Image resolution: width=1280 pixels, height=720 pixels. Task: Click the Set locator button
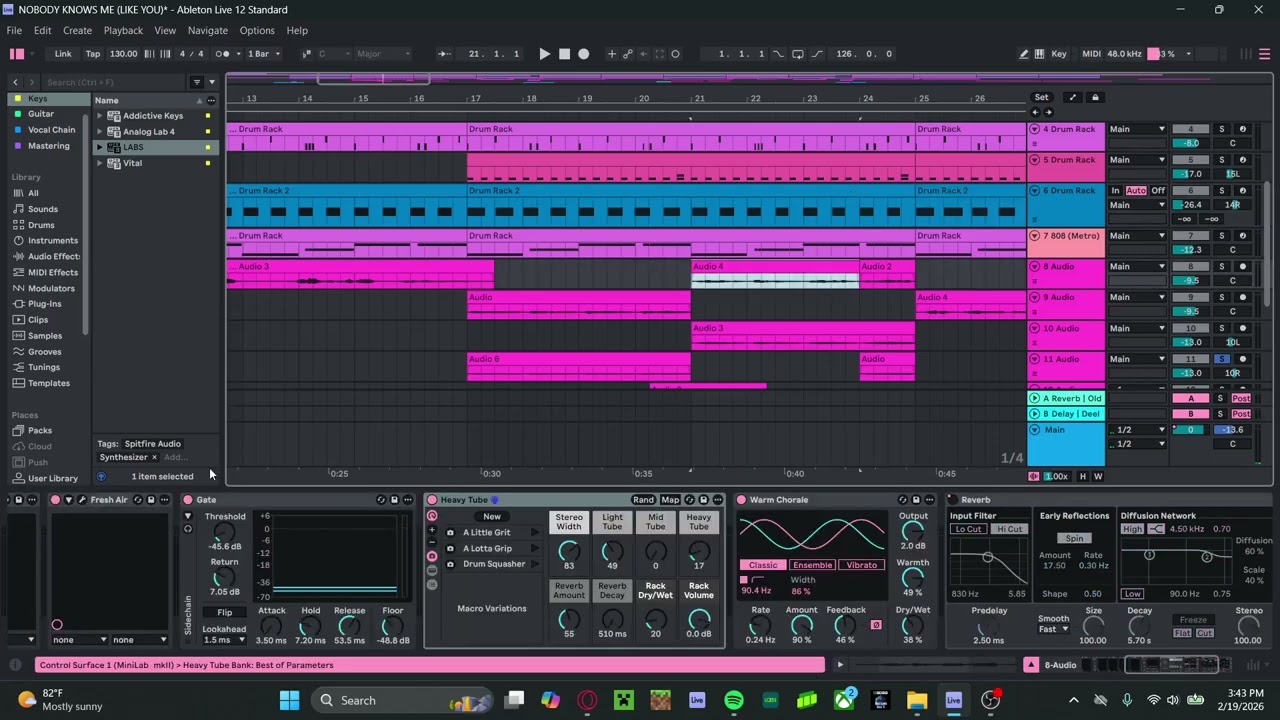[1041, 98]
